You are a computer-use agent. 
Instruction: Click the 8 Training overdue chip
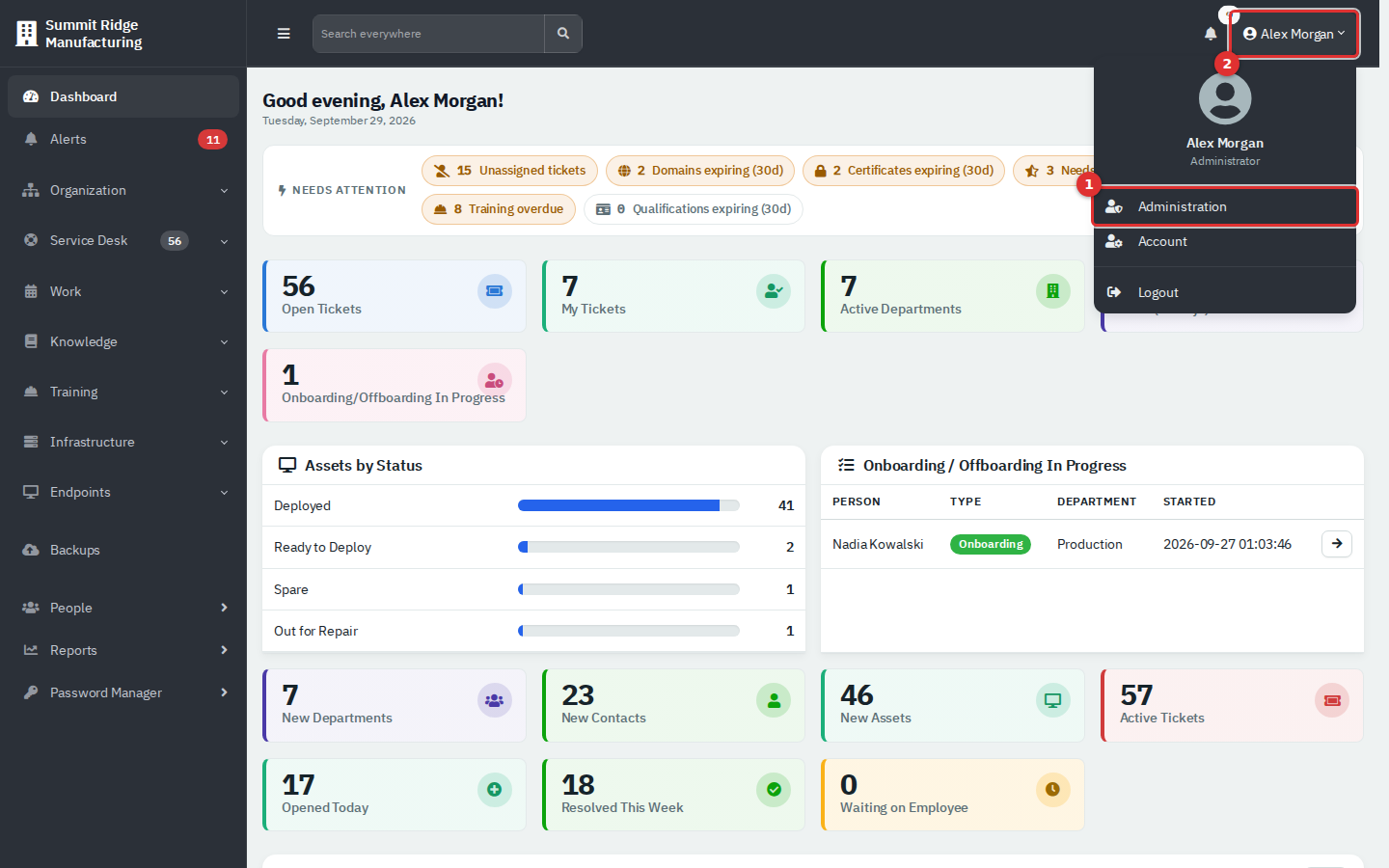click(x=499, y=209)
